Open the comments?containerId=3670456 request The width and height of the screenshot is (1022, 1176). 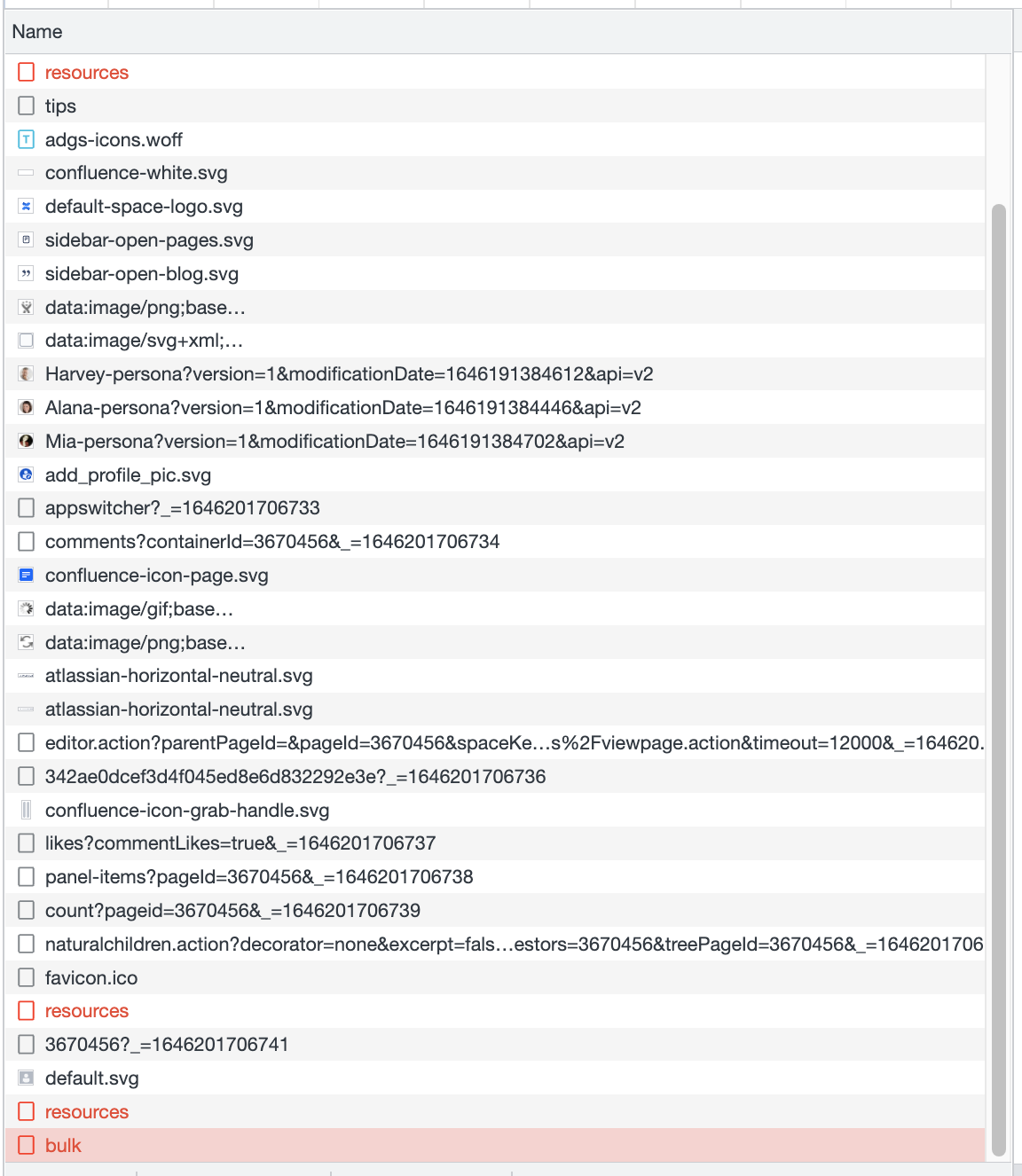coord(495,542)
